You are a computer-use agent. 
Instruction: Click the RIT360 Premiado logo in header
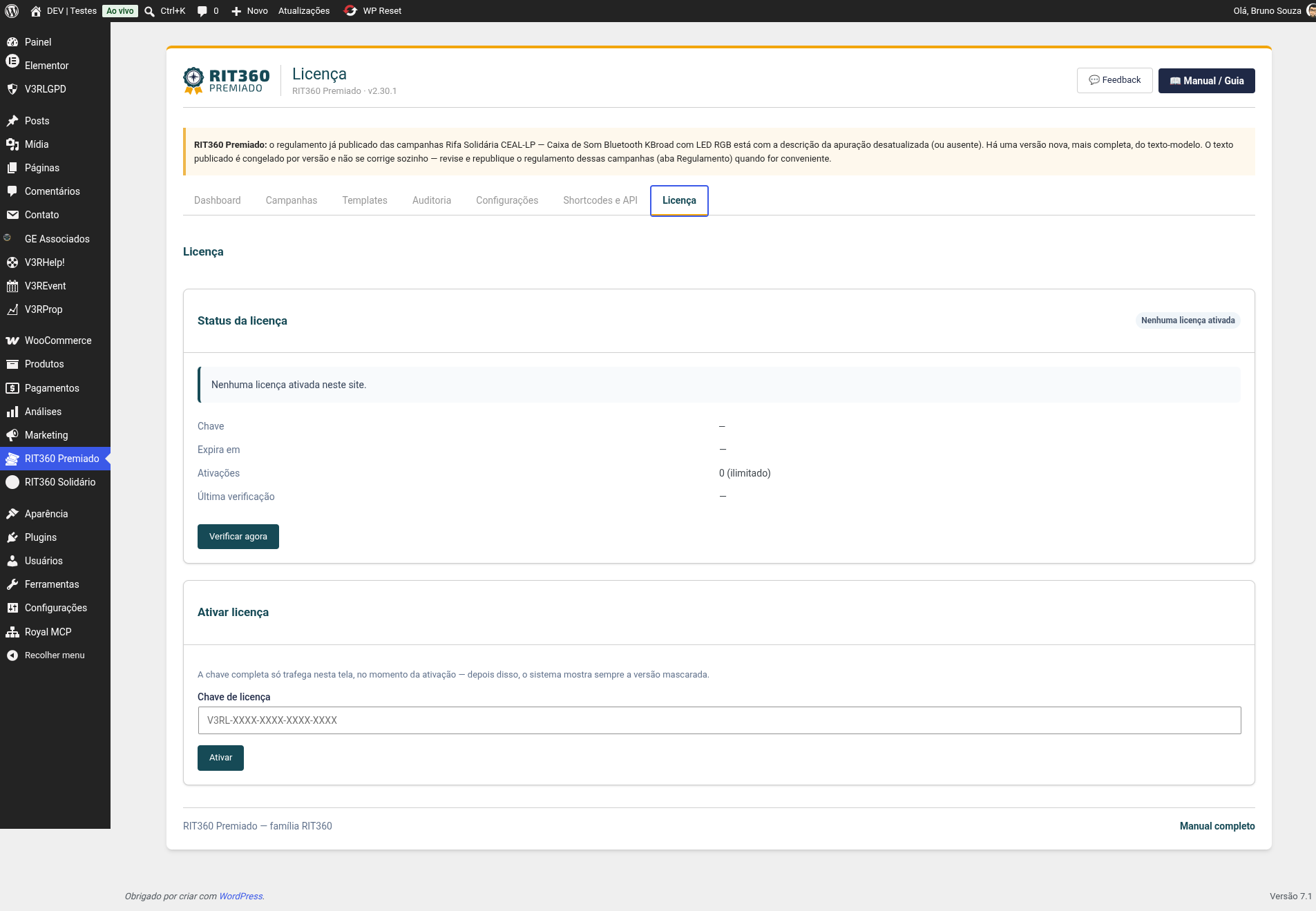[227, 81]
